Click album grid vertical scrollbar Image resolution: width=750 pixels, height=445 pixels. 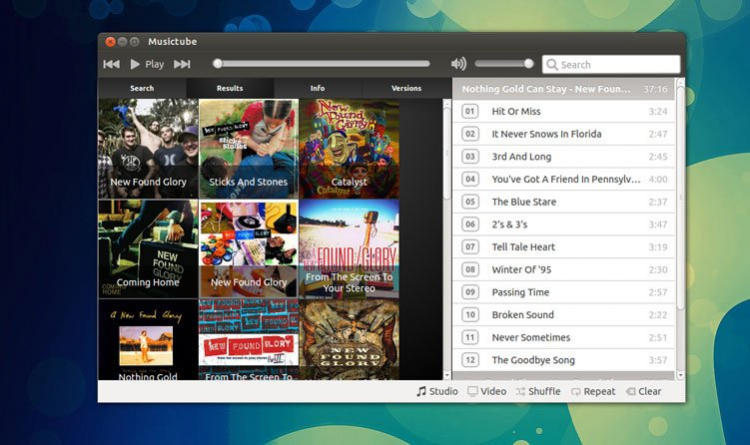(x=447, y=153)
